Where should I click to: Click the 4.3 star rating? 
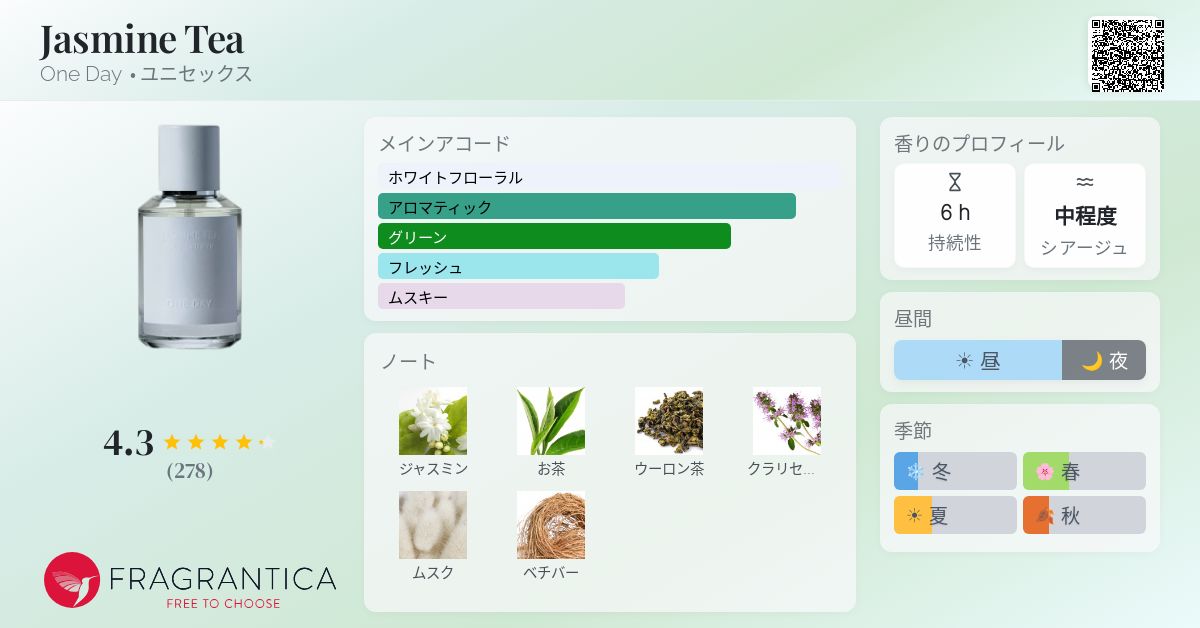tap(189, 442)
